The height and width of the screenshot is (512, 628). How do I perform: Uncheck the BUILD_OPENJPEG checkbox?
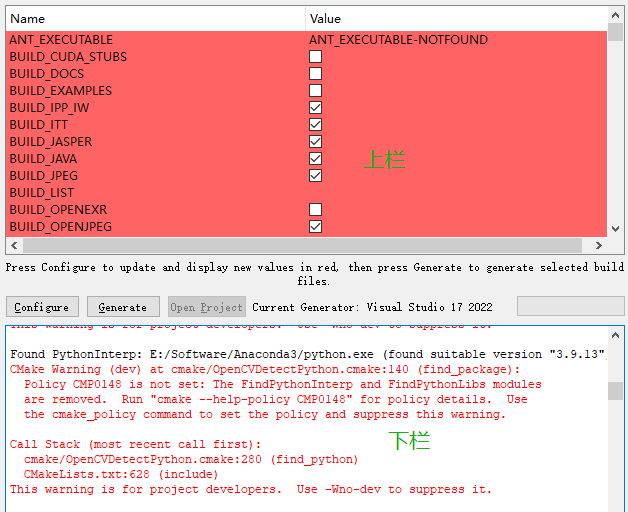tap(315, 227)
